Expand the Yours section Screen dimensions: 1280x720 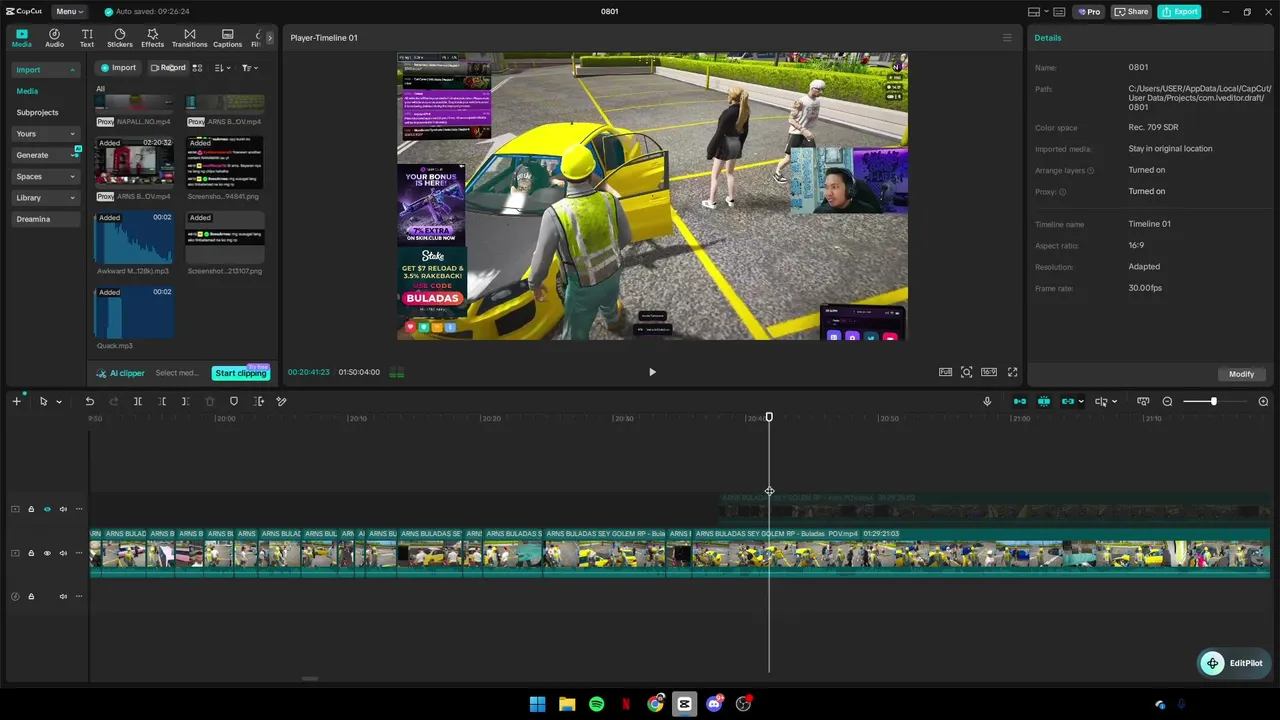(x=46, y=134)
